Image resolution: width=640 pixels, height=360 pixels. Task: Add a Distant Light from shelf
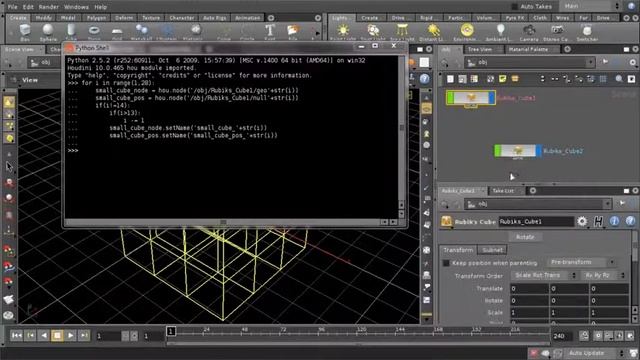(x=433, y=33)
